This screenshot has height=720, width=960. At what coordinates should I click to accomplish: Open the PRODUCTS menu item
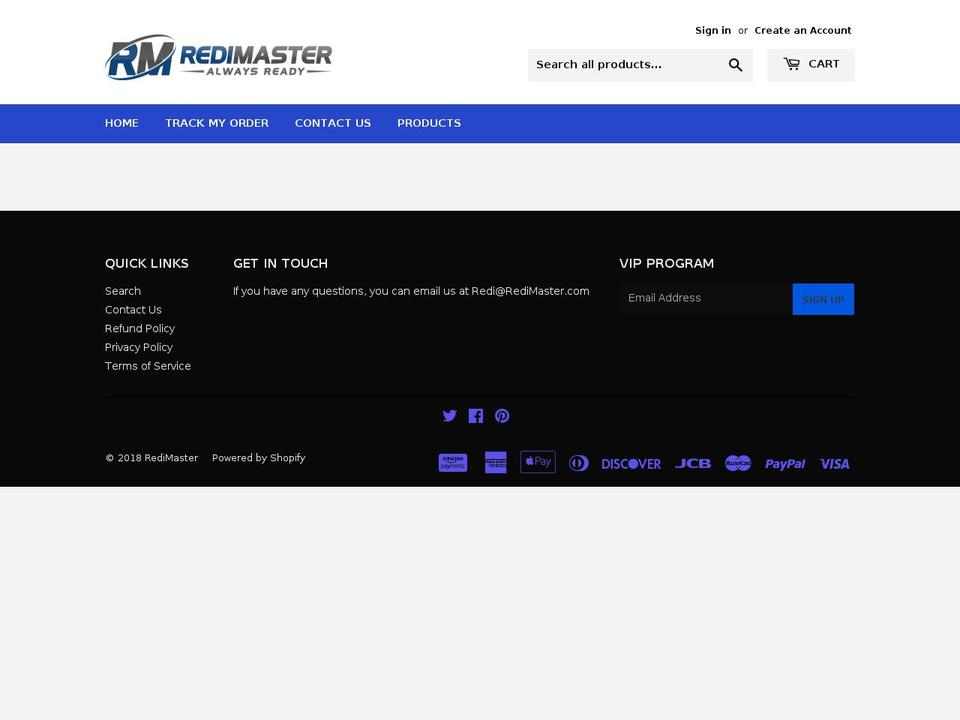pos(429,123)
